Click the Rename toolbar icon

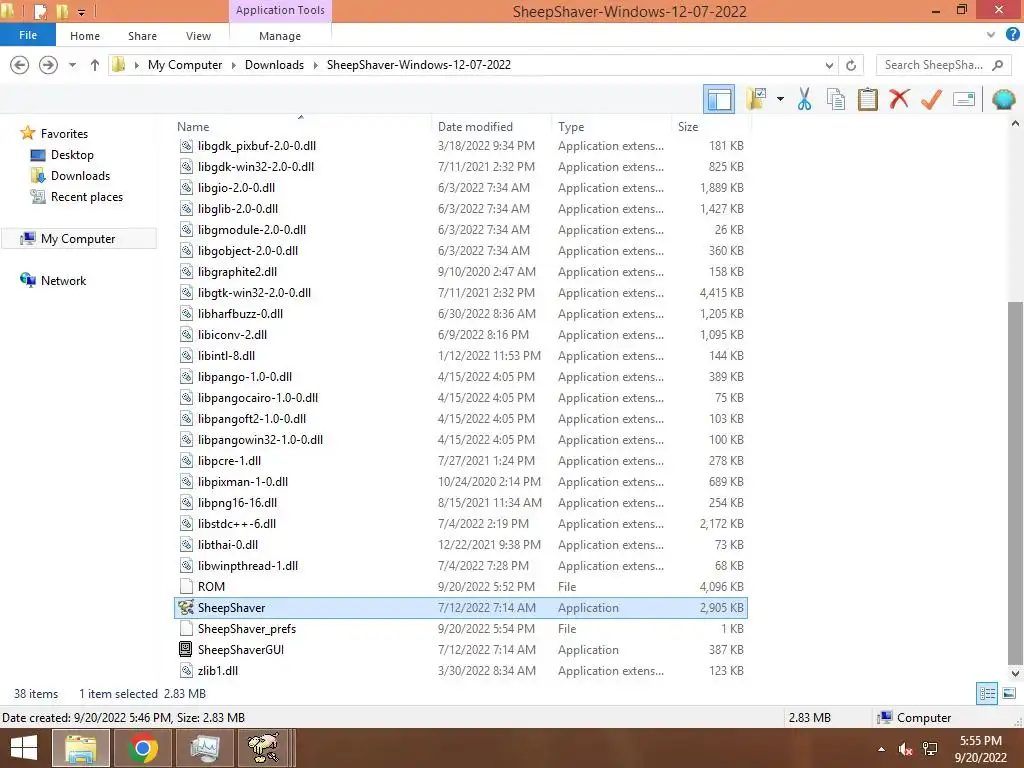point(963,99)
